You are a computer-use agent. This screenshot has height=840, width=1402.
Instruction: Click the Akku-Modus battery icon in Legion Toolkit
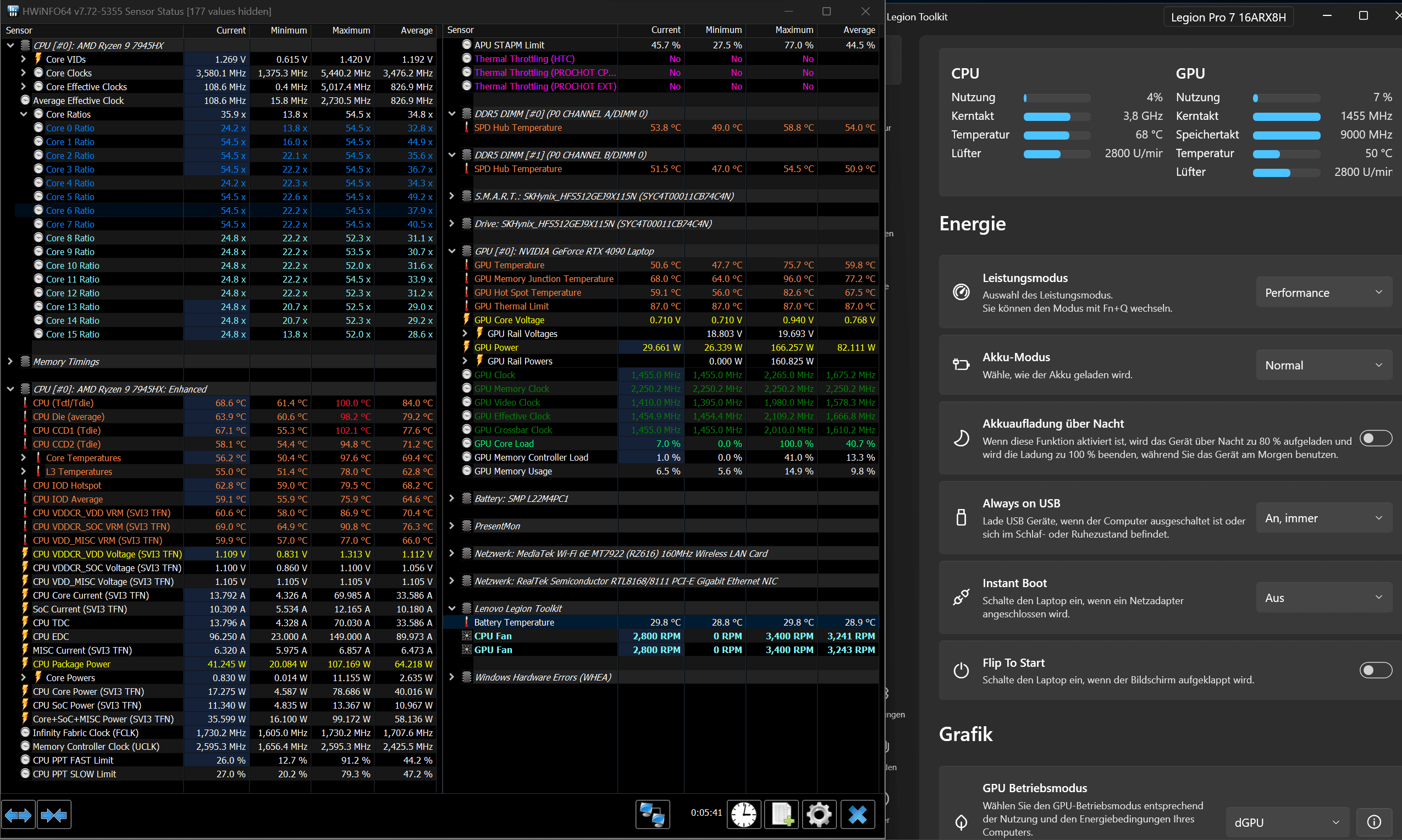(x=961, y=364)
